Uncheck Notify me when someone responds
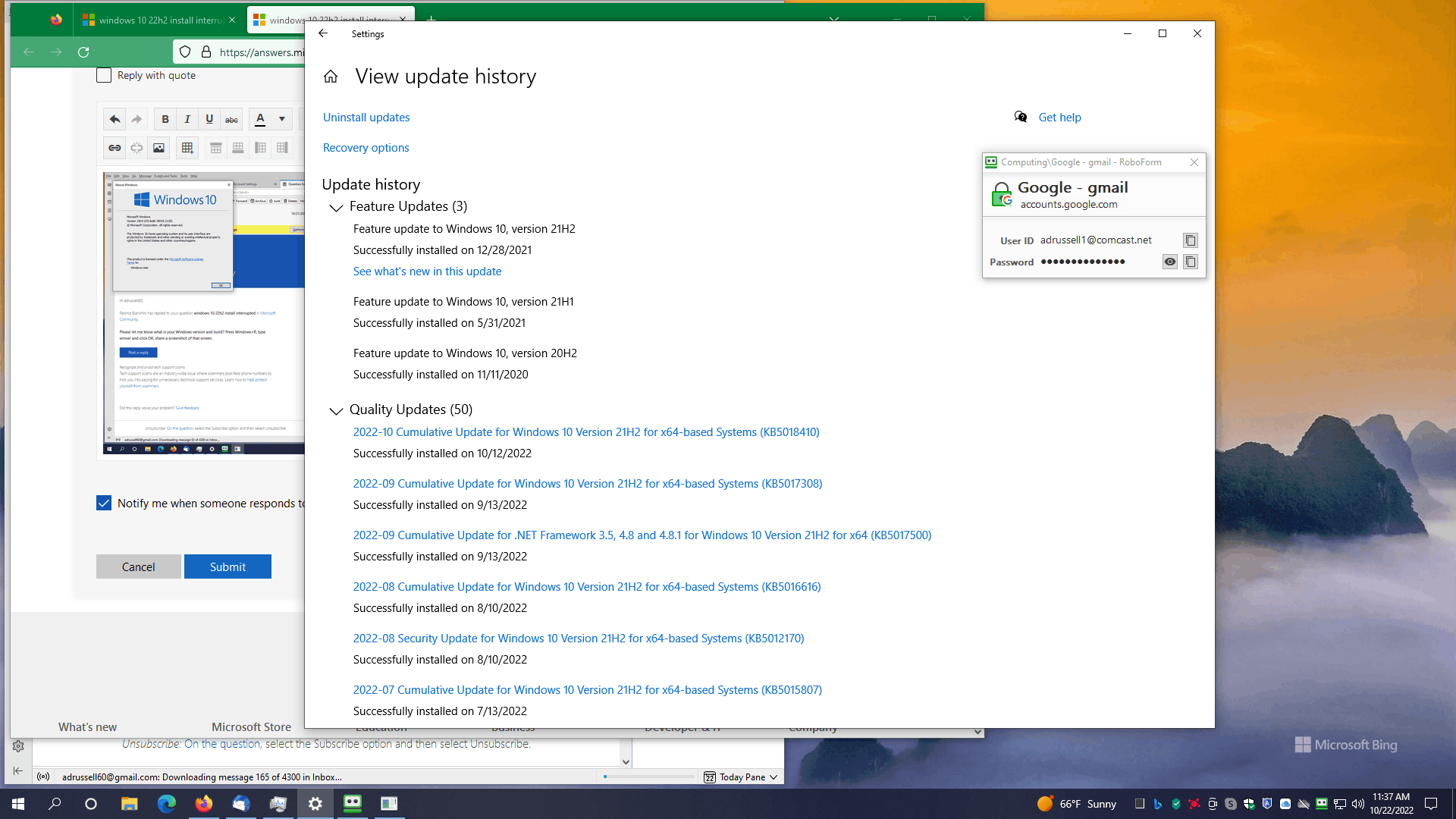1456x819 pixels. point(104,503)
